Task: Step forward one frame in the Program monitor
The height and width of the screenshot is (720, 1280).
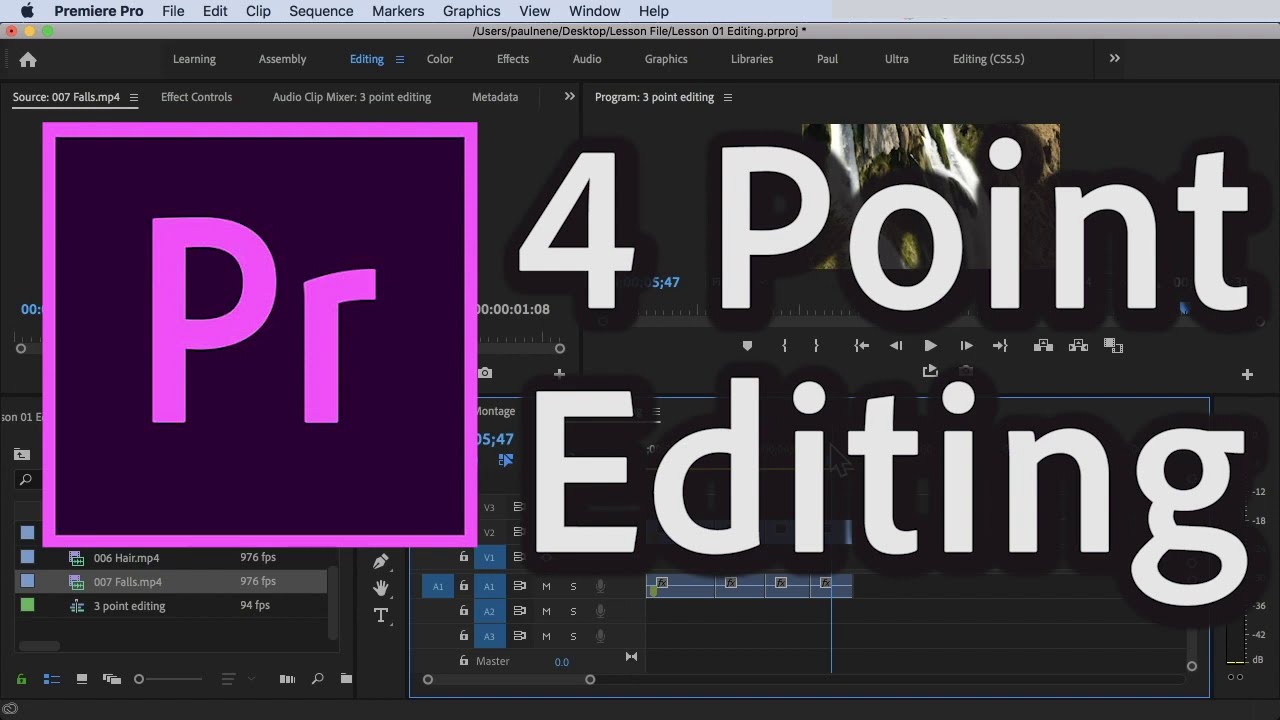Action: (966, 346)
